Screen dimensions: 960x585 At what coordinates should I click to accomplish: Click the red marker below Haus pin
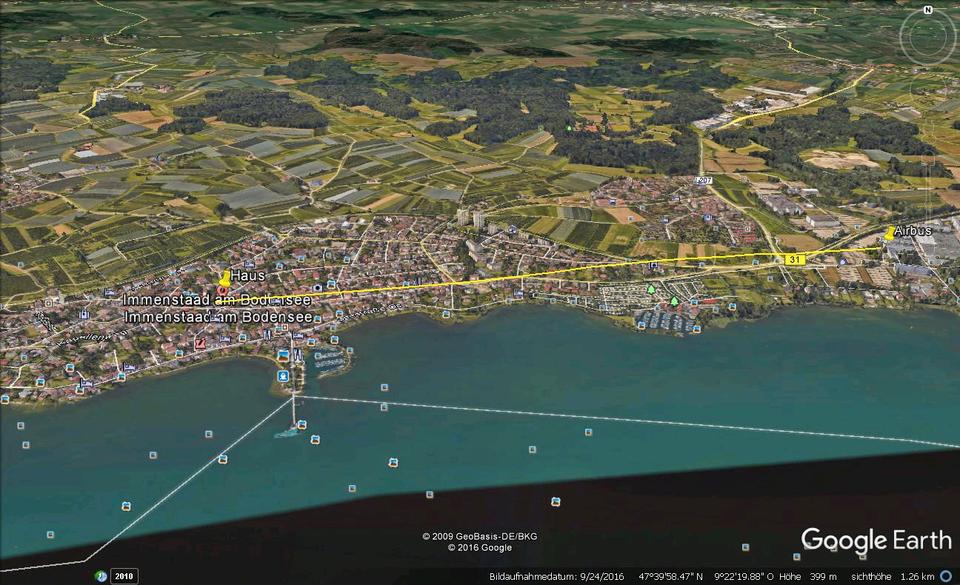pos(223,291)
